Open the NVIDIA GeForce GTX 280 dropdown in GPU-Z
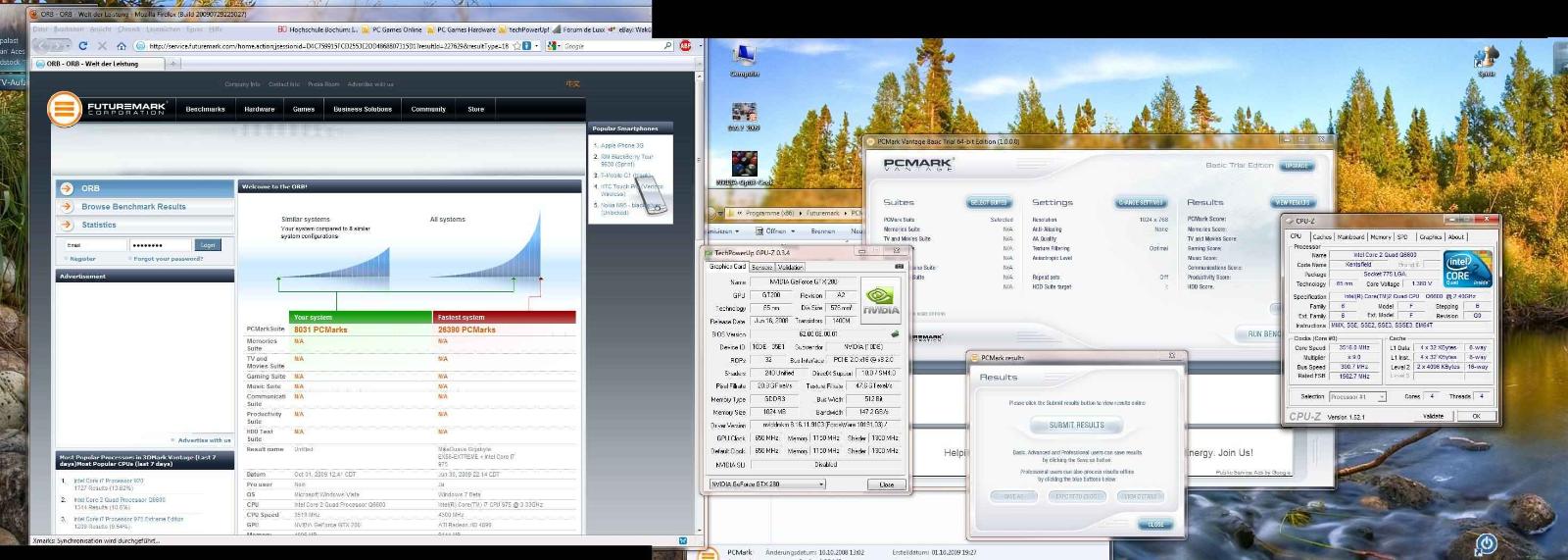1568x560 pixels. tap(767, 484)
